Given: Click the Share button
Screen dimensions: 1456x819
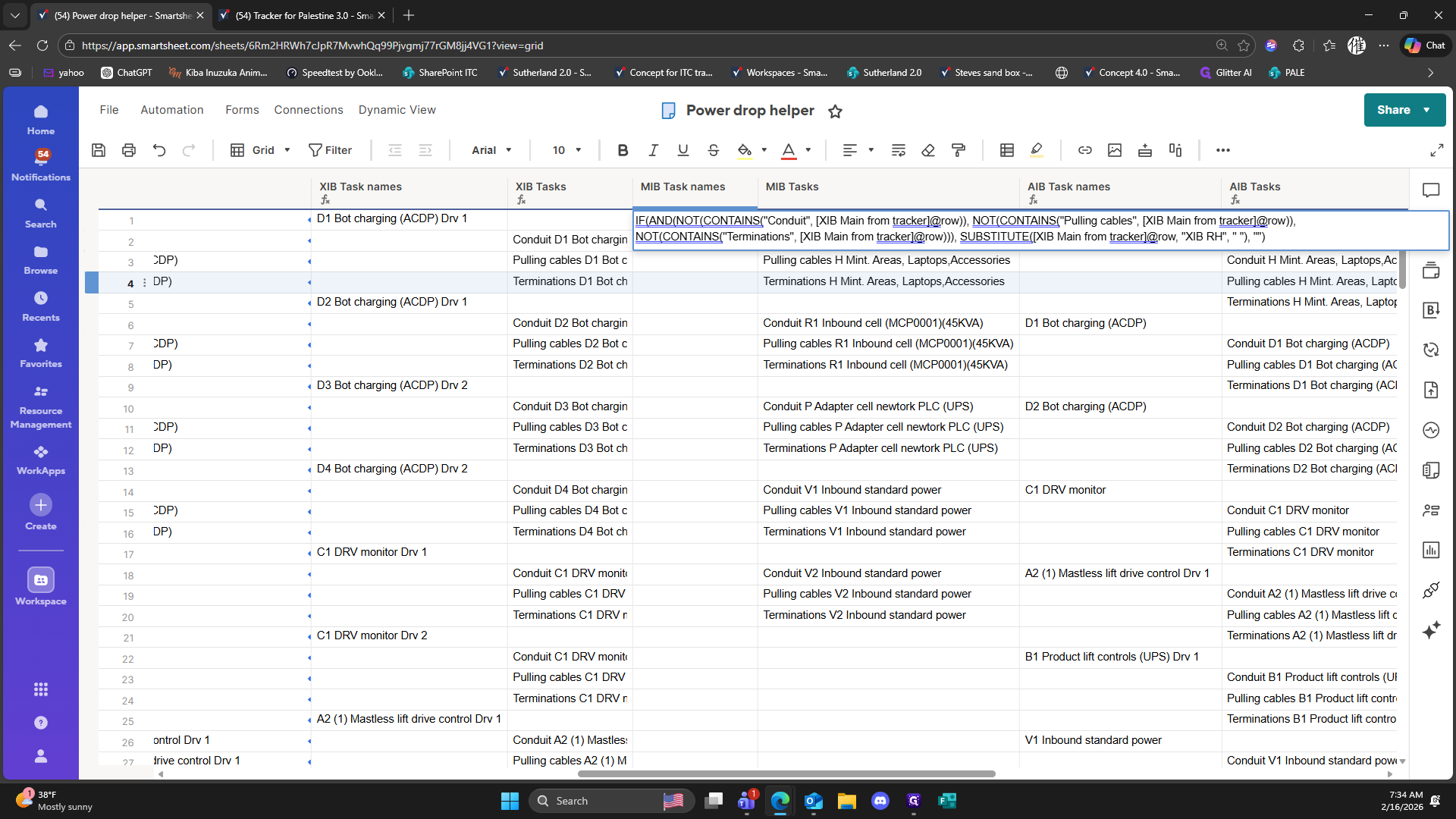Looking at the screenshot, I should (x=1394, y=110).
